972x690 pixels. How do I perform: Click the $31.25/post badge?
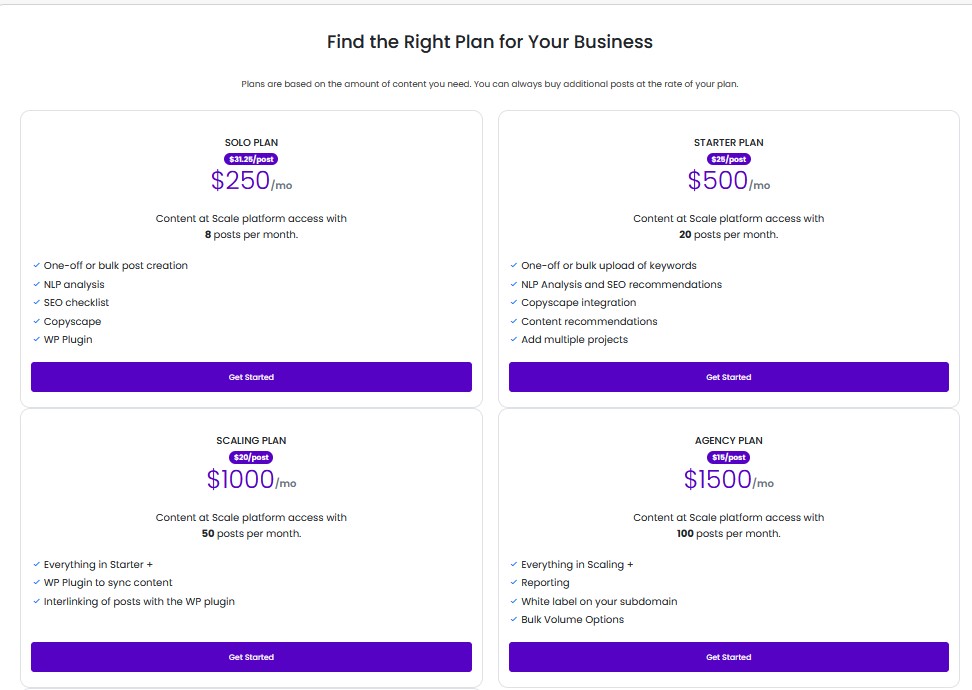pyautogui.click(x=251, y=159)
